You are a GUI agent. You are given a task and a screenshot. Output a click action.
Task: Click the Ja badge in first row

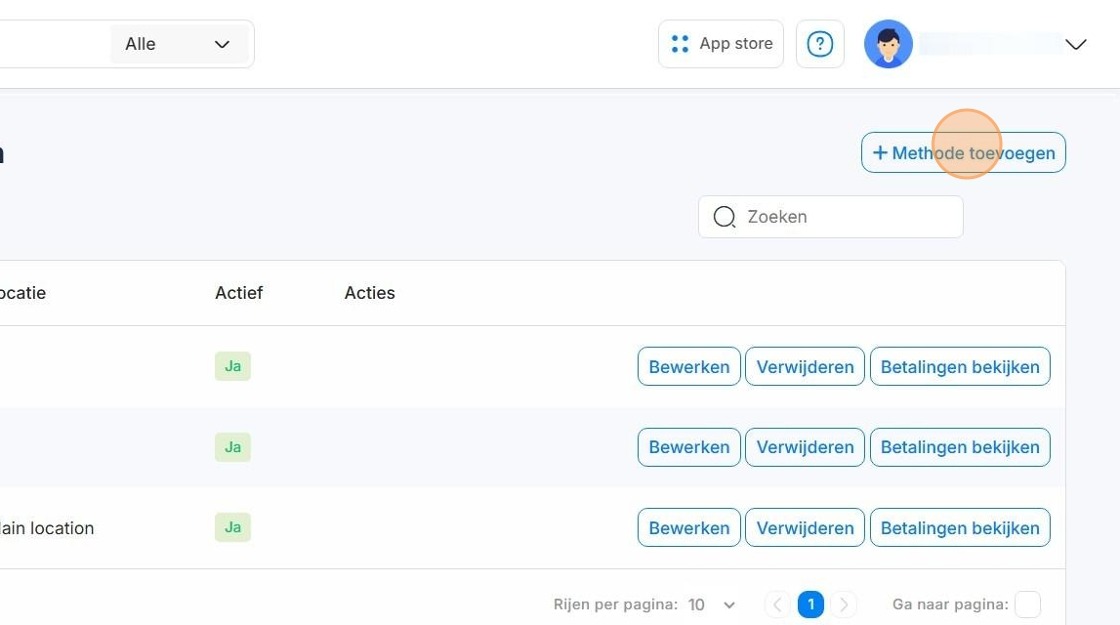[x=233, y=366]
